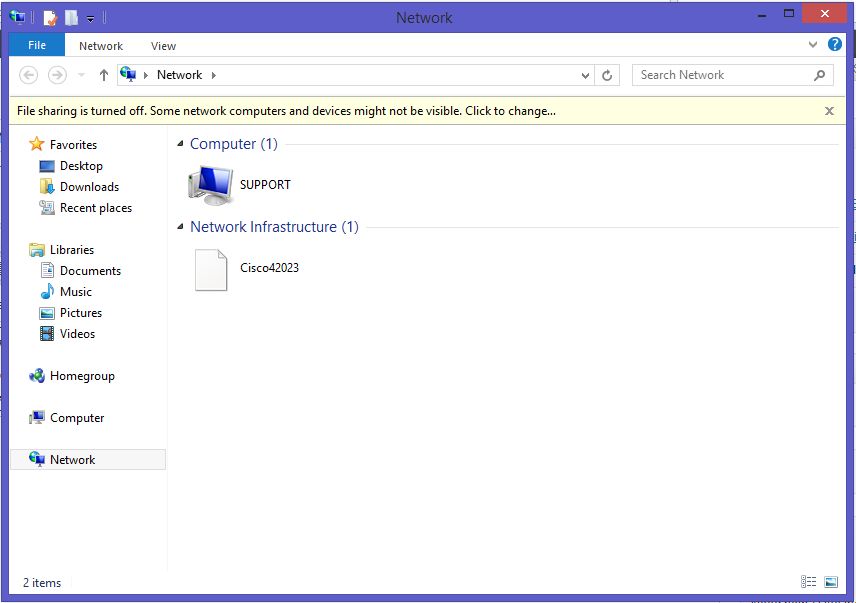Open the recent locations dropdown arrow
856x603 pixels.
(x=81, y=75)
